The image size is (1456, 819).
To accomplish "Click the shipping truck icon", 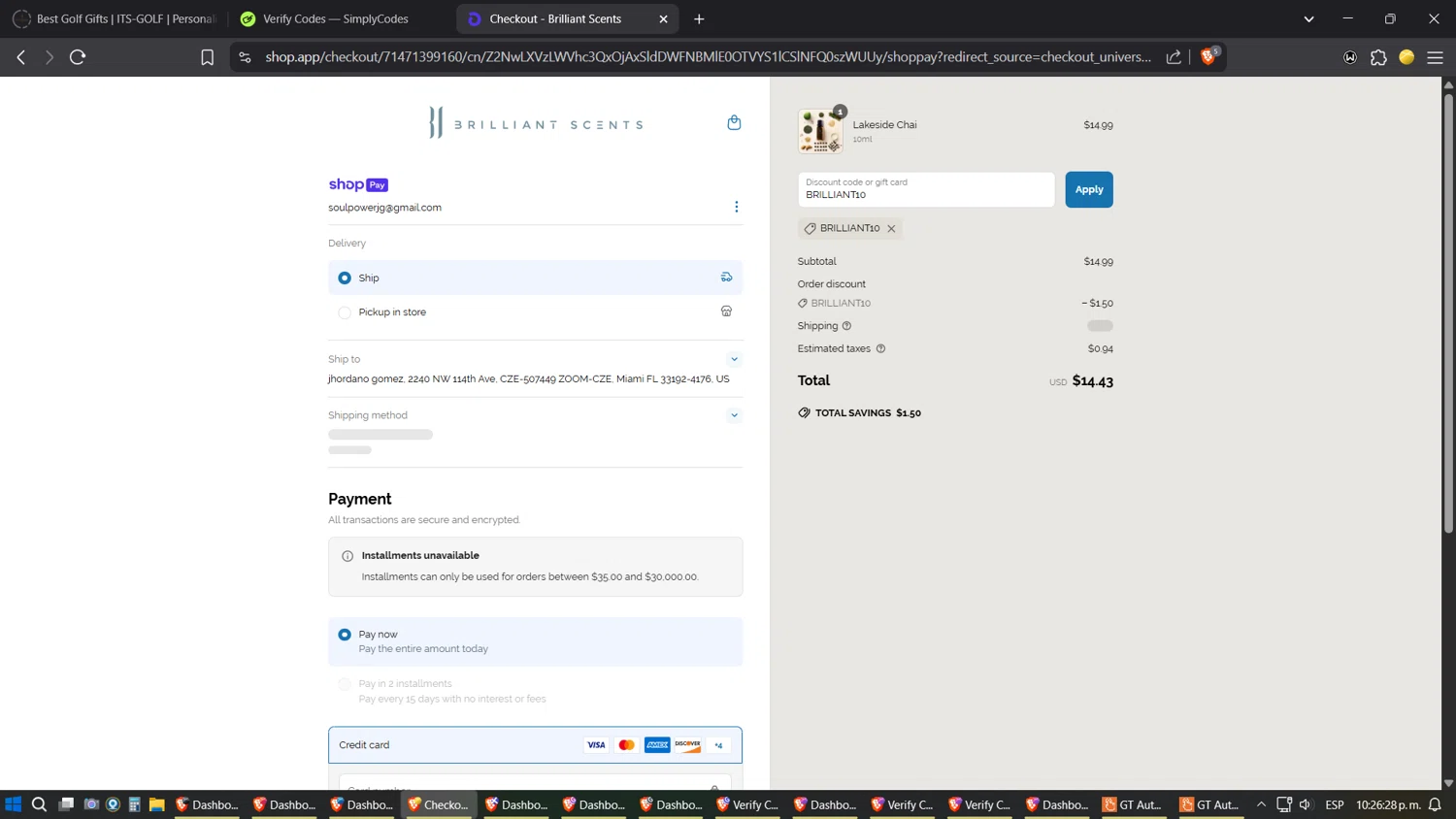I will coord(726,278).
